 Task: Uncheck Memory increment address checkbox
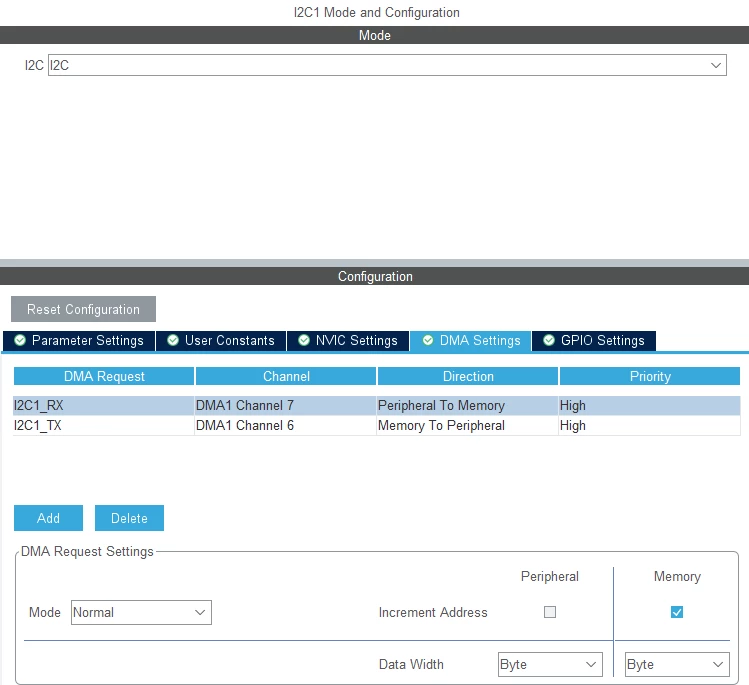tap(677, 612)
